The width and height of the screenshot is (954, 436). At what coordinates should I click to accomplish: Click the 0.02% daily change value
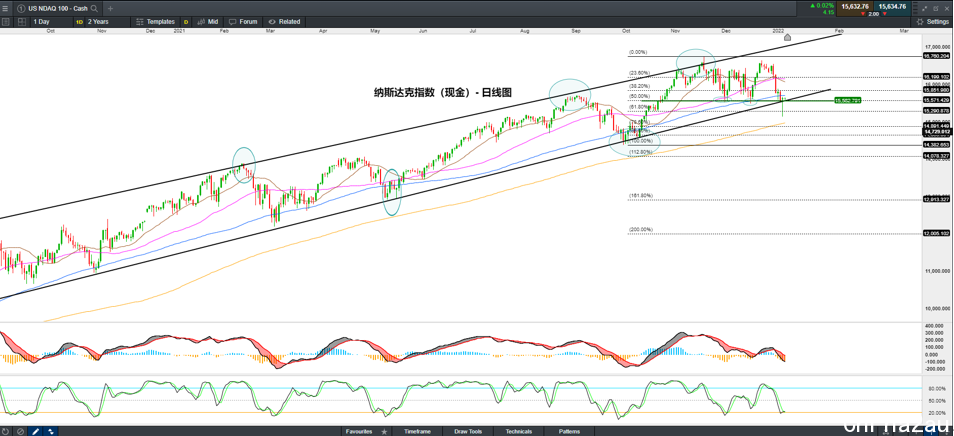click(x=823, y=5)
